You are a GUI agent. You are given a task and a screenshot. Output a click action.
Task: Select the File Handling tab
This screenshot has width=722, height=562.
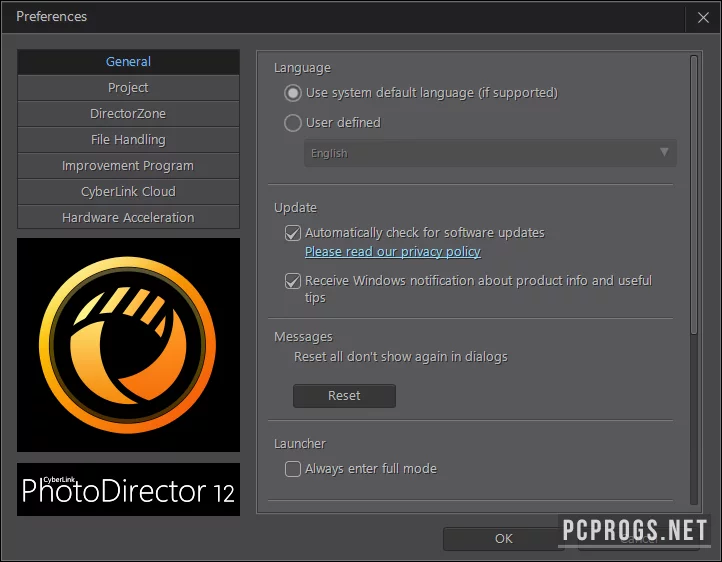tap(128, 140)
